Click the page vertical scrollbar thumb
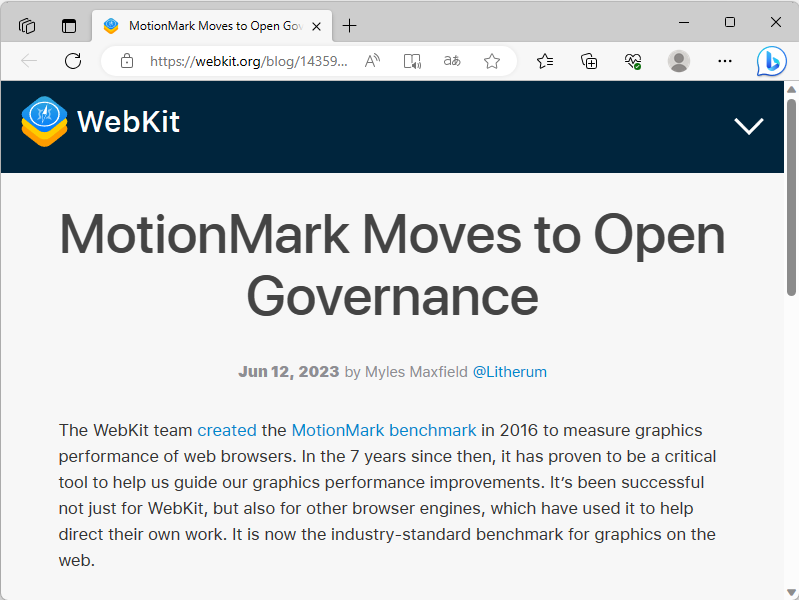 coord(791,198)
